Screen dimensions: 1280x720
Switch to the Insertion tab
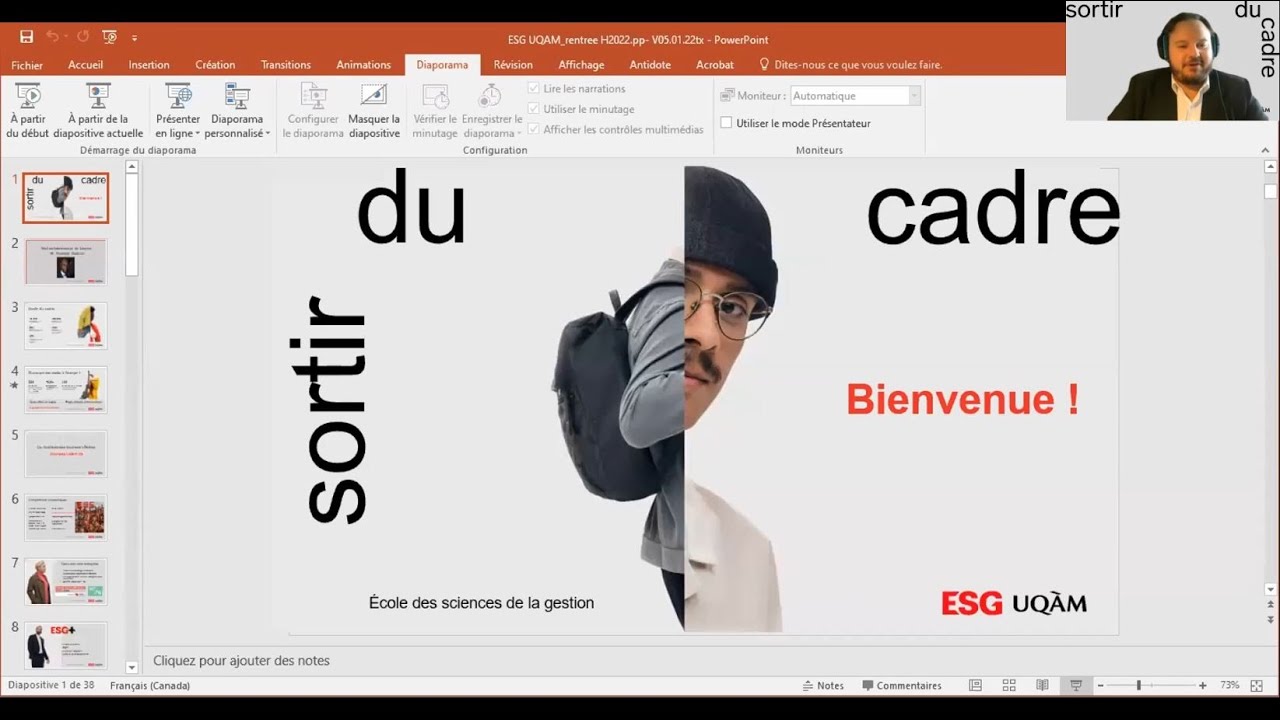pos(149,65)
